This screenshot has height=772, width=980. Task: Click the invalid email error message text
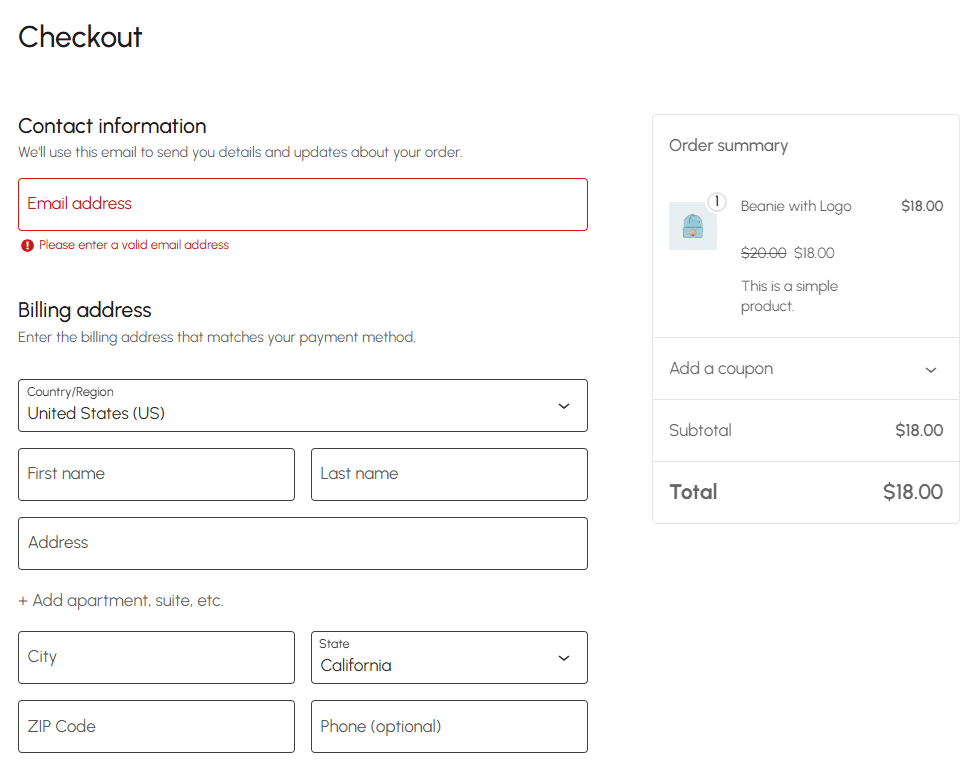[134, 245]
